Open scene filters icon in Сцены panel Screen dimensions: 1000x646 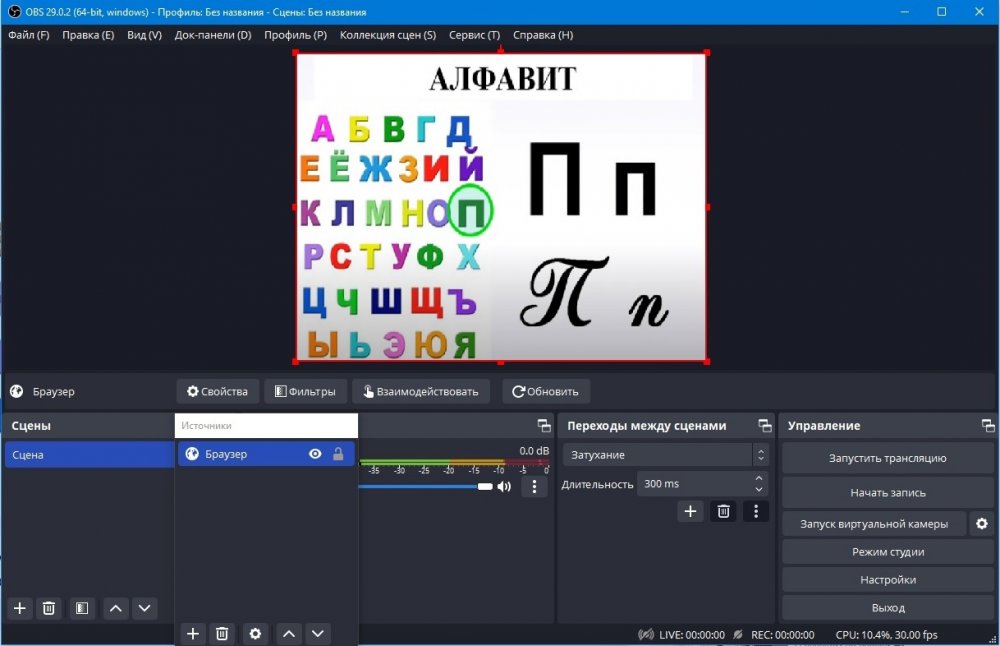[x=82, y=607]
